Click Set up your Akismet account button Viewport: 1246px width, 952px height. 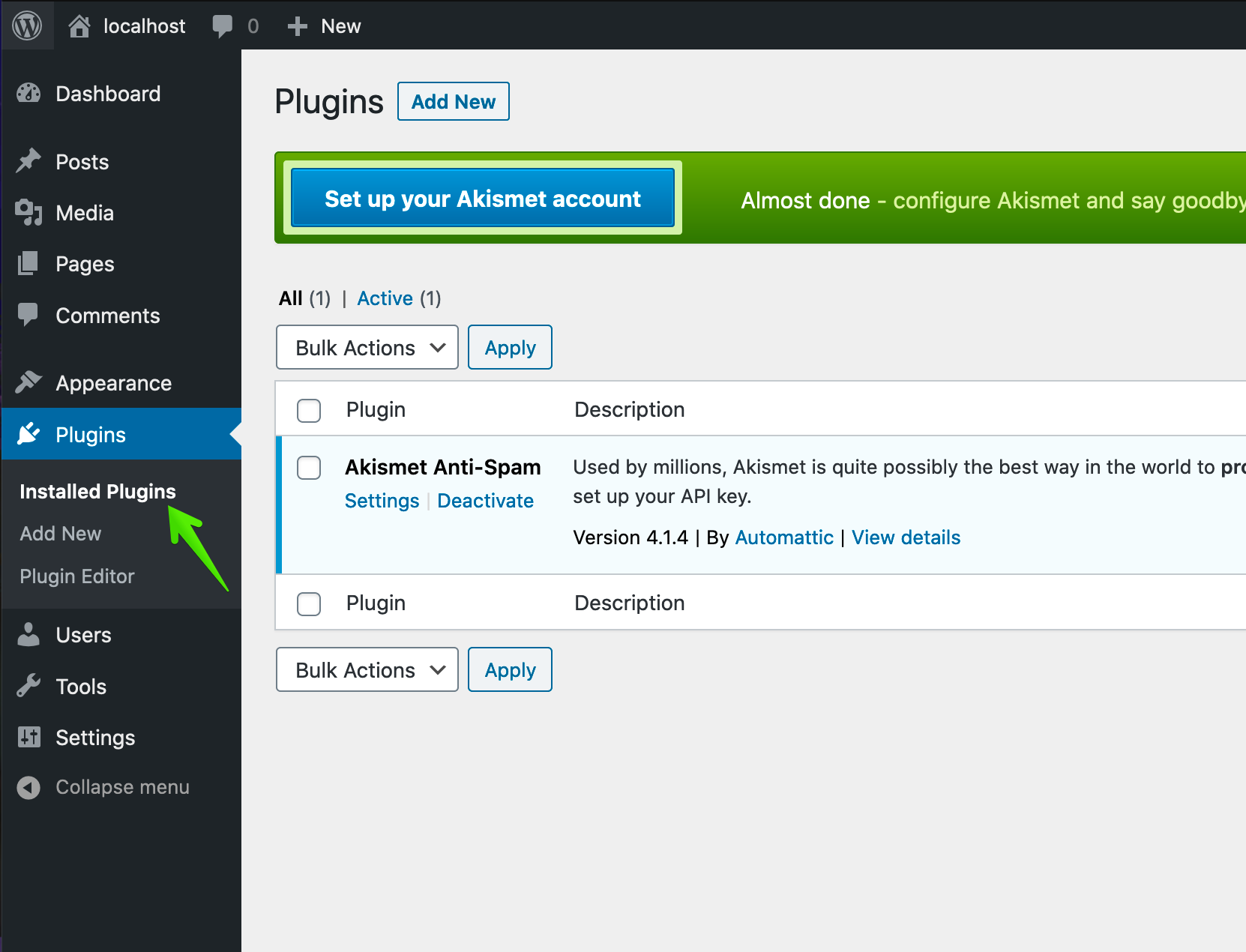[x=483, y=198]
